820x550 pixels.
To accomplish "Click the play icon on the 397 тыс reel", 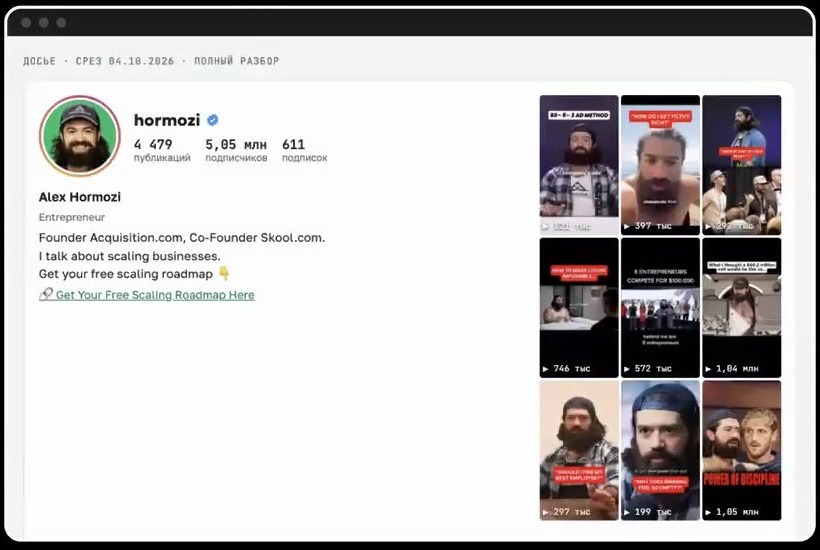I will 627,226.
